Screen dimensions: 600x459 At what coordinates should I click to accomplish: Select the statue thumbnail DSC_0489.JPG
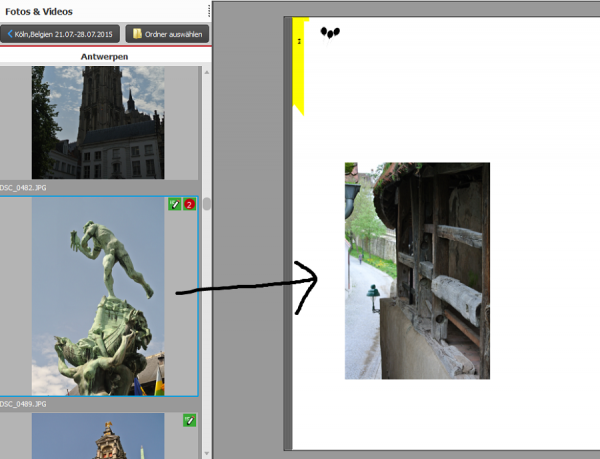[98, 296]
